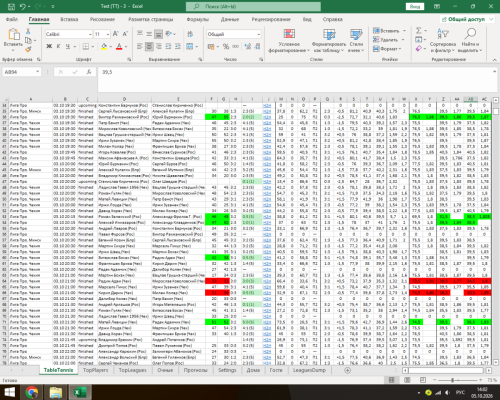Open the Условное форматирование menu
This screenshot has height=400, width=500.
click(289, 41)
